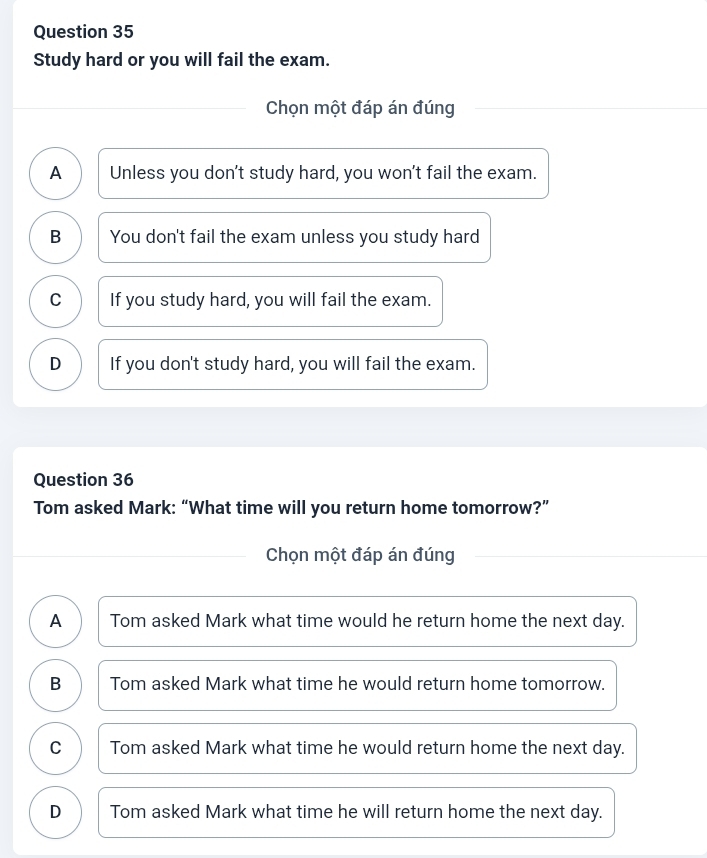Select circle D for Question 36
The width and height of the screenshot is (707, 858).
[x=55, y=812]
